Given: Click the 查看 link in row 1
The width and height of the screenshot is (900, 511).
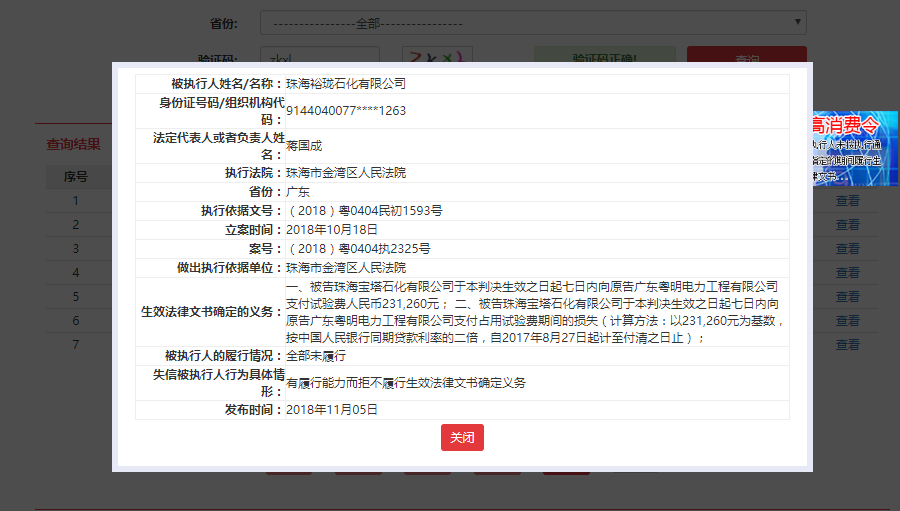Looking at the screenshot, I should coord(847,200).
